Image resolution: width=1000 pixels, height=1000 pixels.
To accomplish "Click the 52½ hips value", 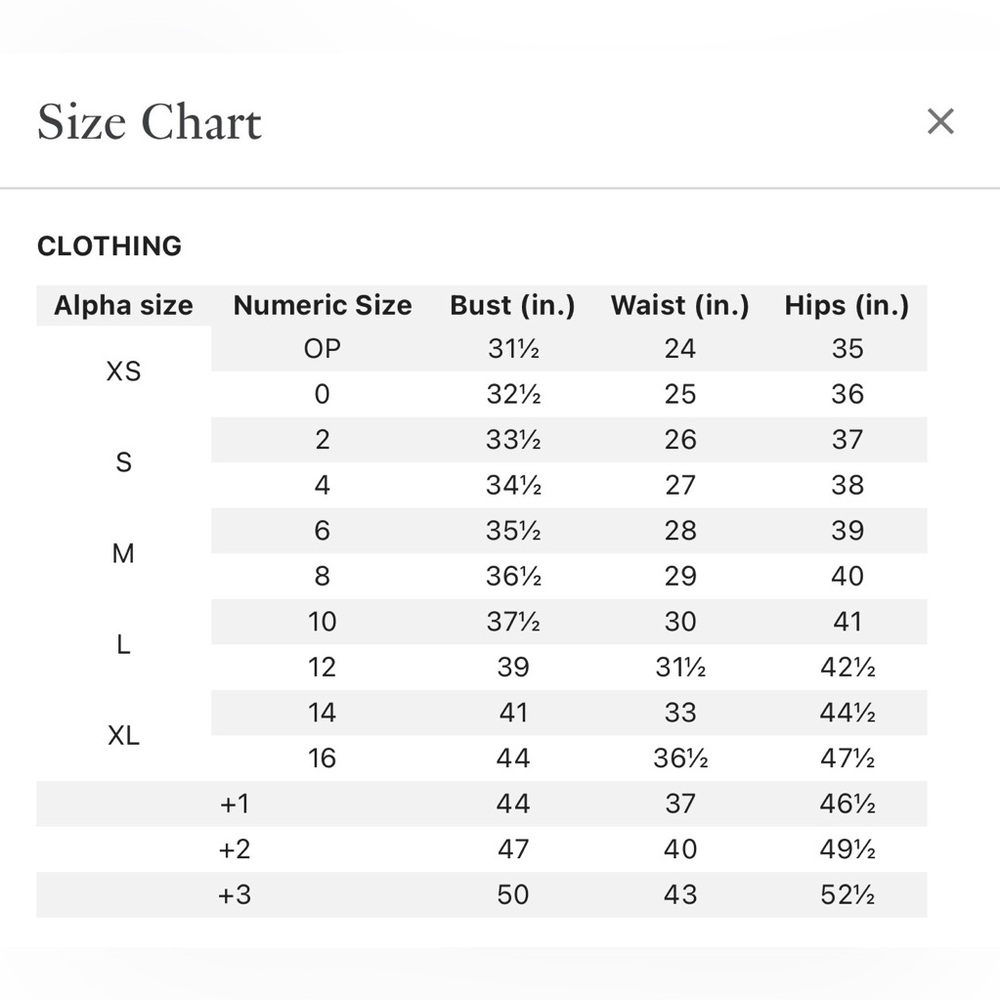I will pos(847,895).
